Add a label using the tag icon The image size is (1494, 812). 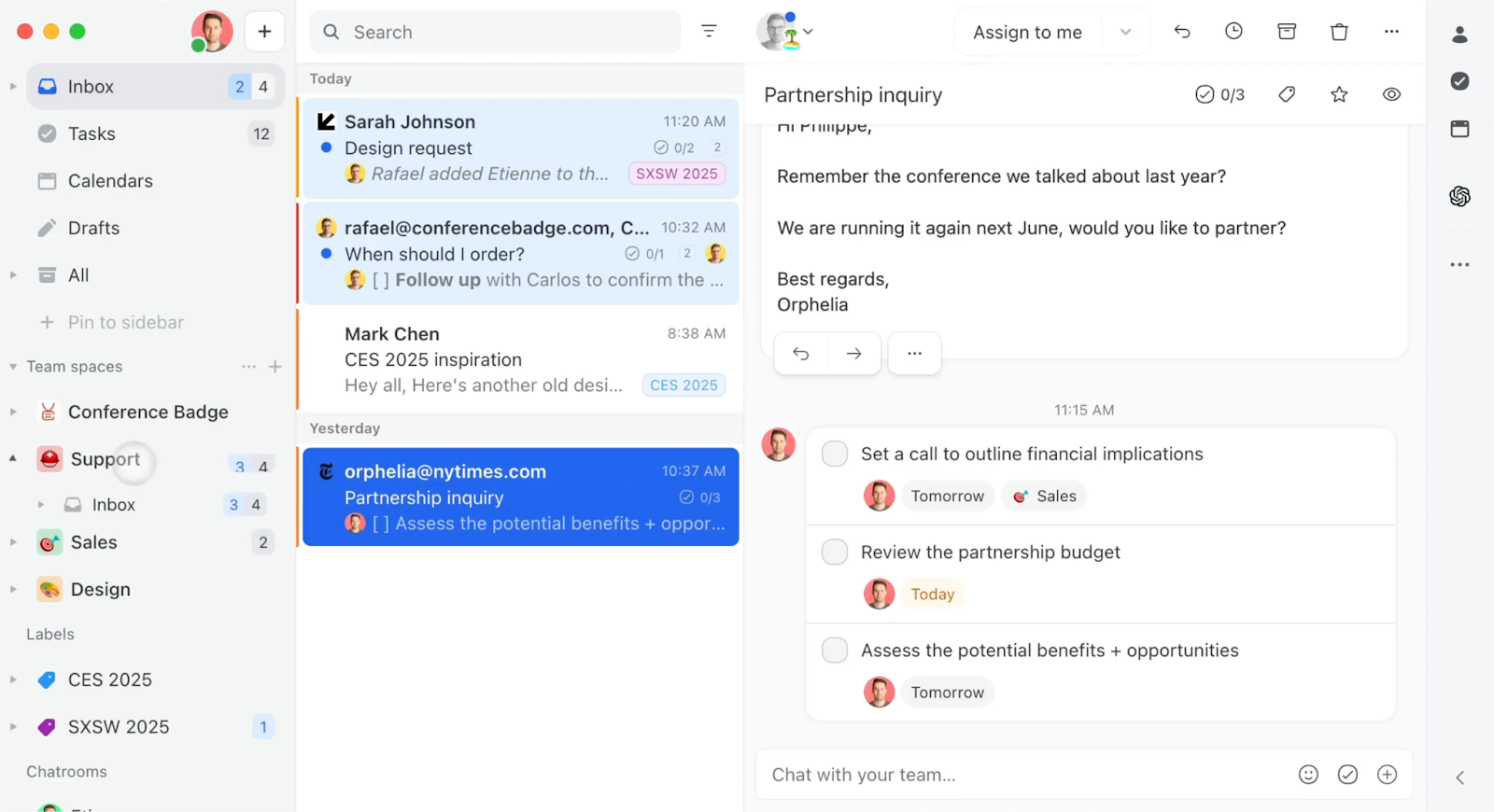click(1286, 93)
